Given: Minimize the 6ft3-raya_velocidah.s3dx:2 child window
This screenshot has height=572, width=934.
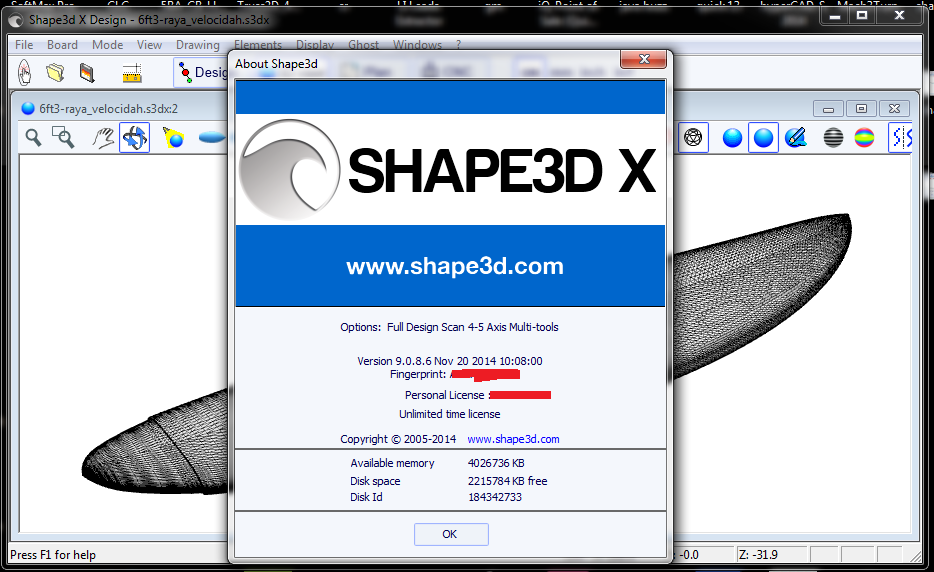Looking at the screenshot, I should click(x=828, y=108).
